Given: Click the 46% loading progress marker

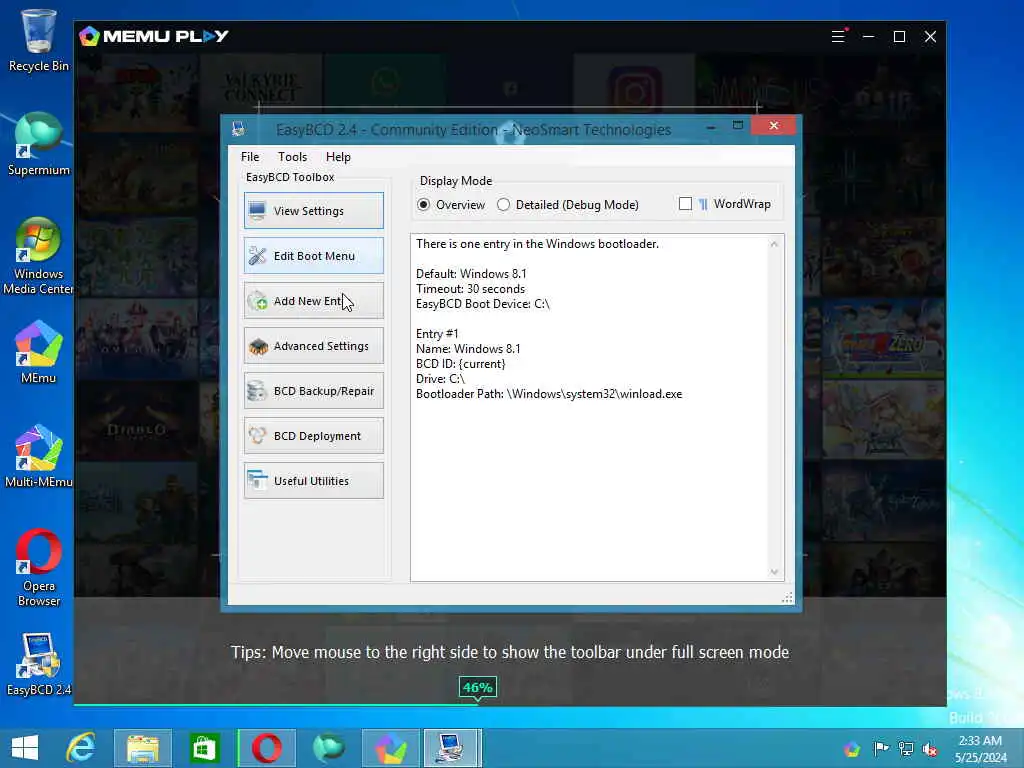Looking at the screenshot, I should tap(477, 688).
